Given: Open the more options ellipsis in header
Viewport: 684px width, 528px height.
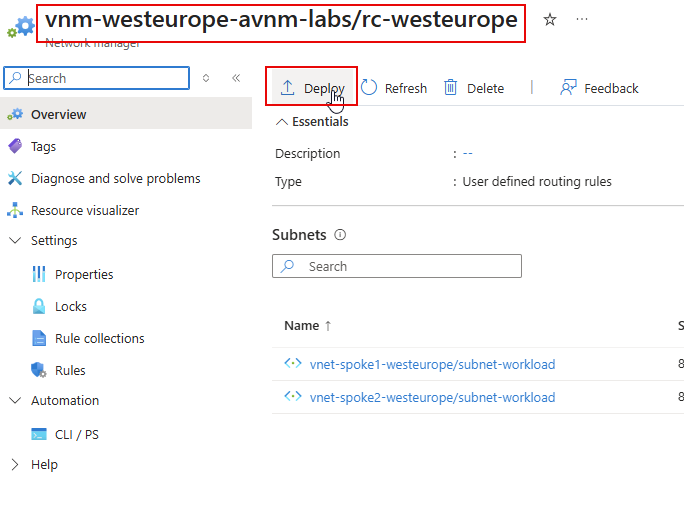Looking at the screenshot, I should (581, 19).
